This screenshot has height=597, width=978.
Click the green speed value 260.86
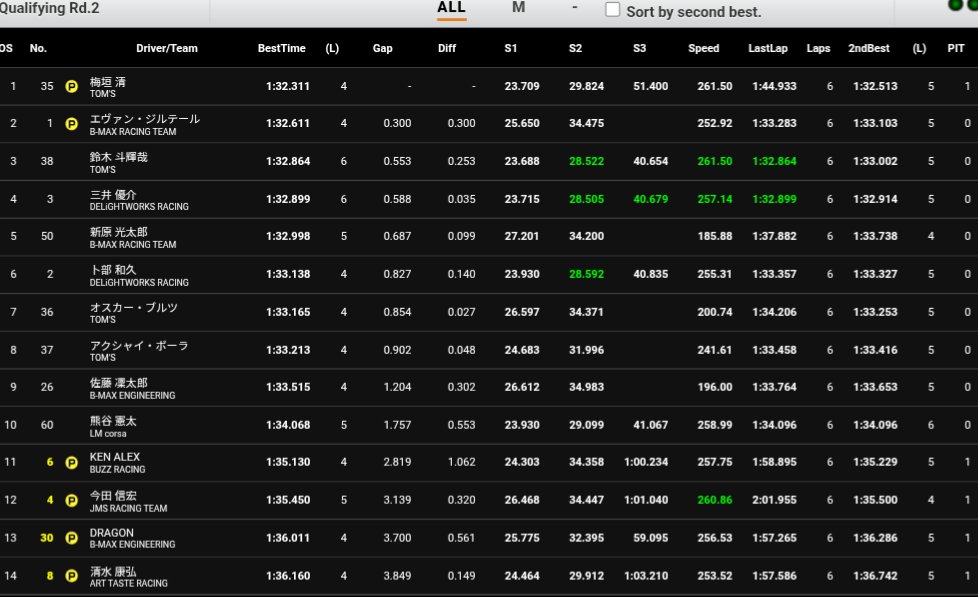pos(715,500)
